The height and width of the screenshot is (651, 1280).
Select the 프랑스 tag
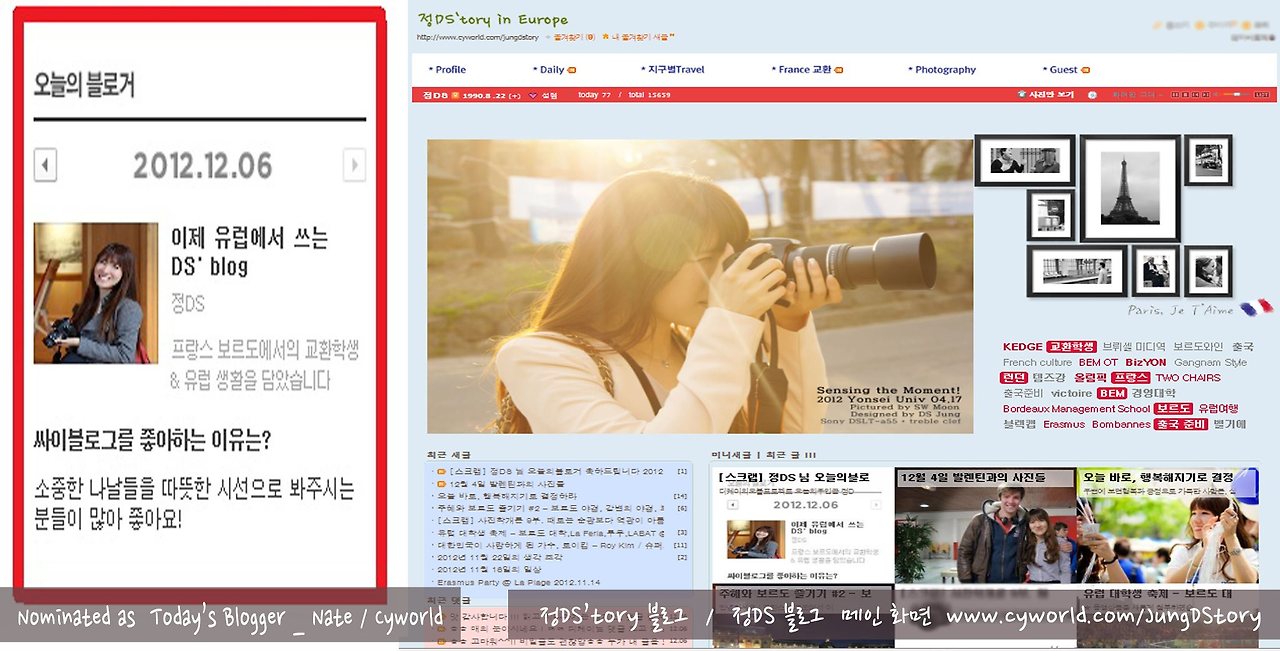click(1130, 378)
